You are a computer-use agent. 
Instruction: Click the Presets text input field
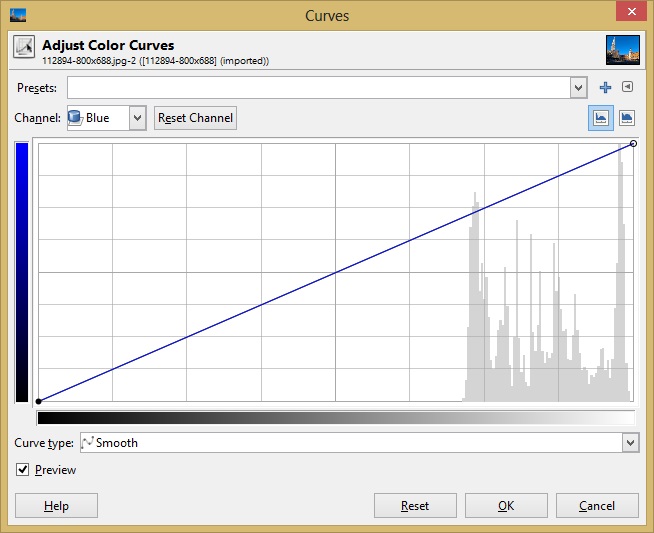click(318, 88)
